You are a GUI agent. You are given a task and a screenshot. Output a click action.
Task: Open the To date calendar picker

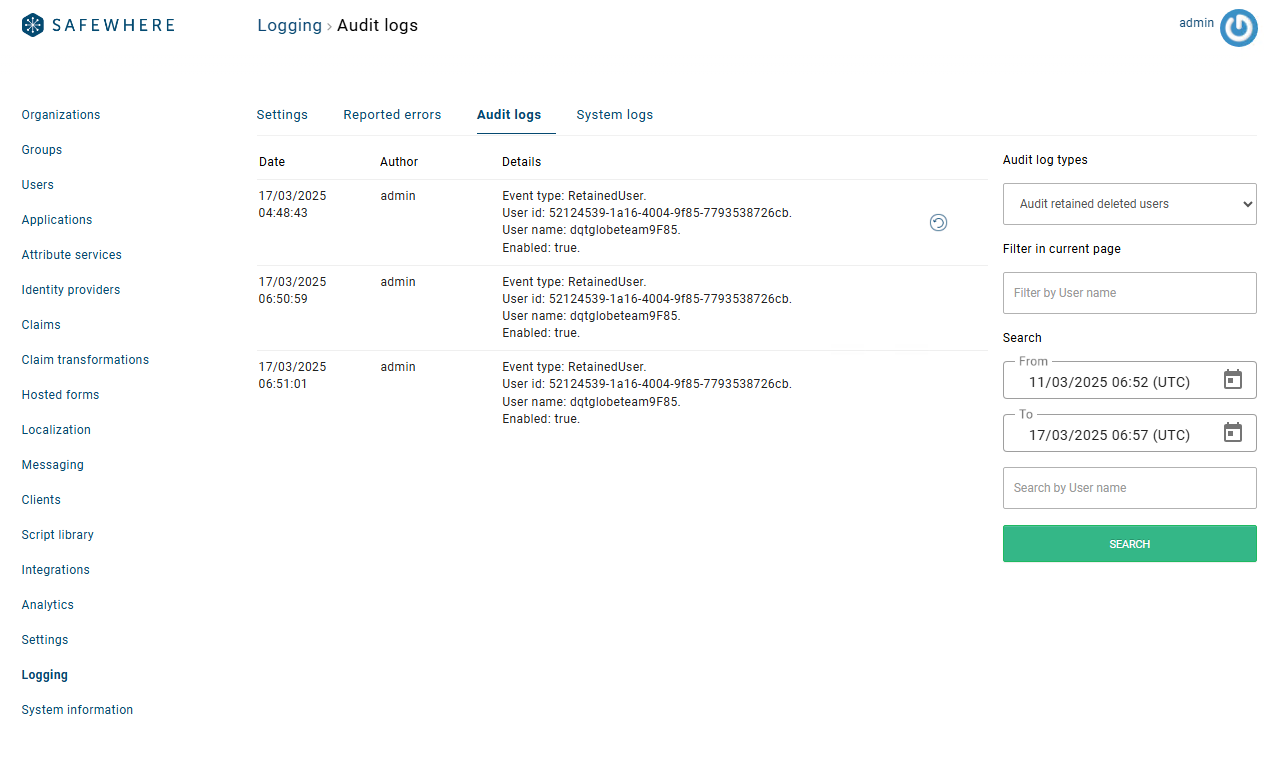[x=1233, y=433]
